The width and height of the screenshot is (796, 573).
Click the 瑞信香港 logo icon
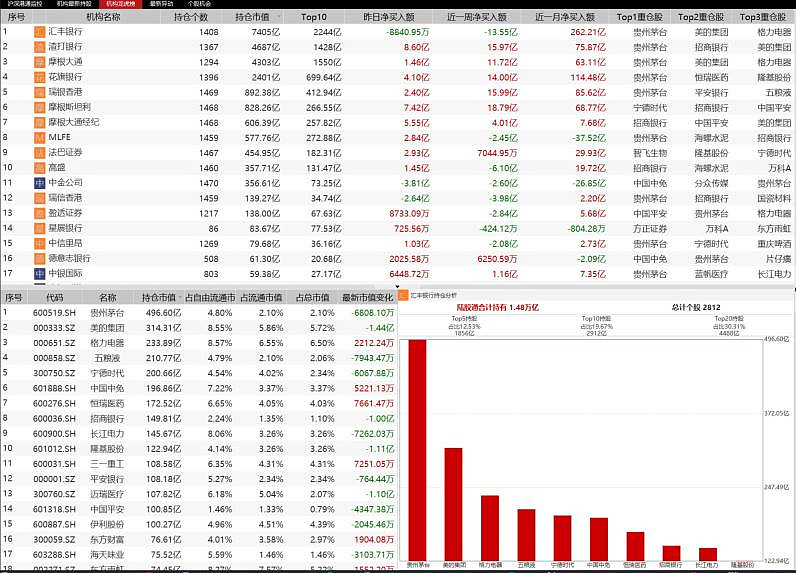coord(40,198)
